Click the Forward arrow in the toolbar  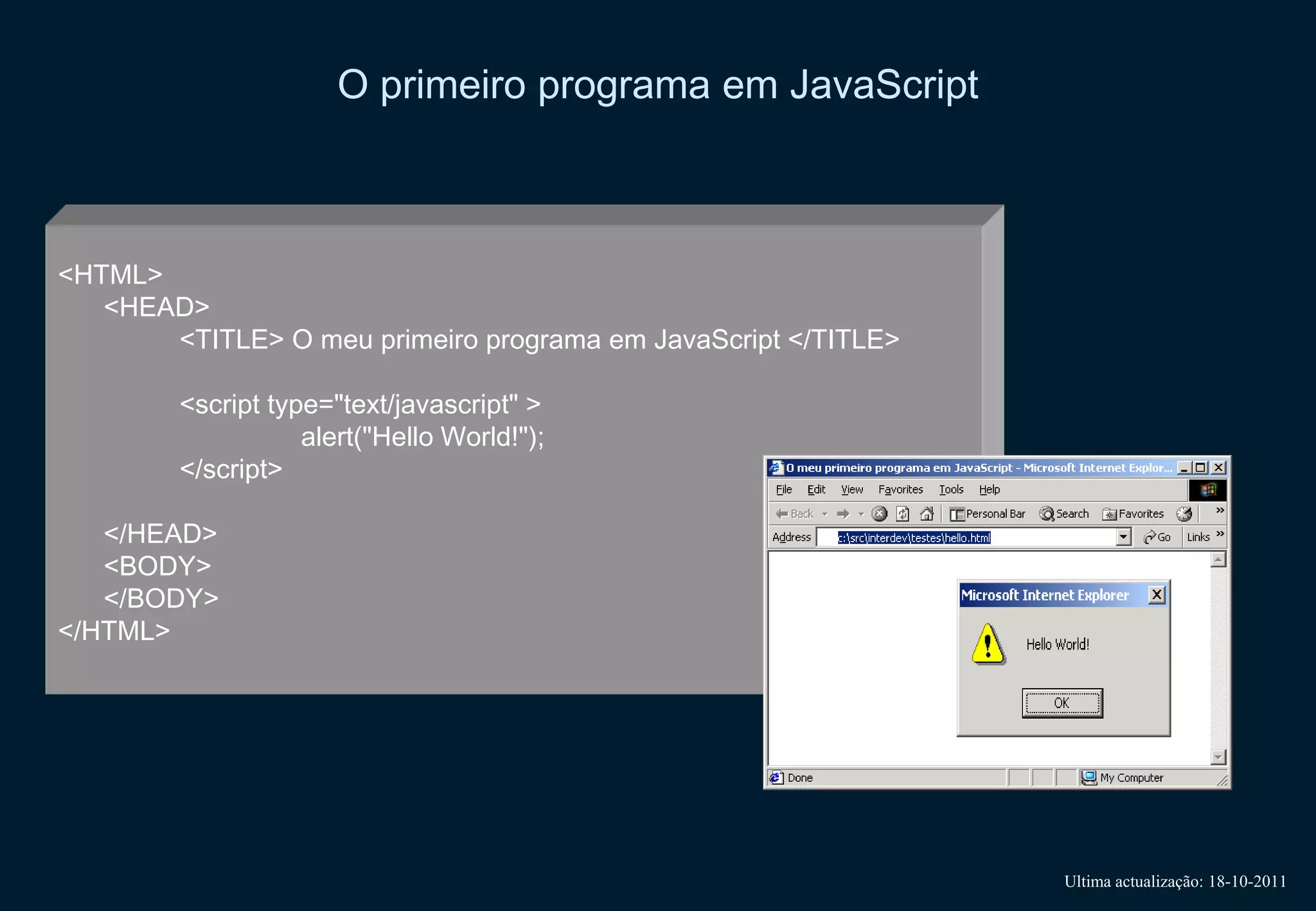843,513
